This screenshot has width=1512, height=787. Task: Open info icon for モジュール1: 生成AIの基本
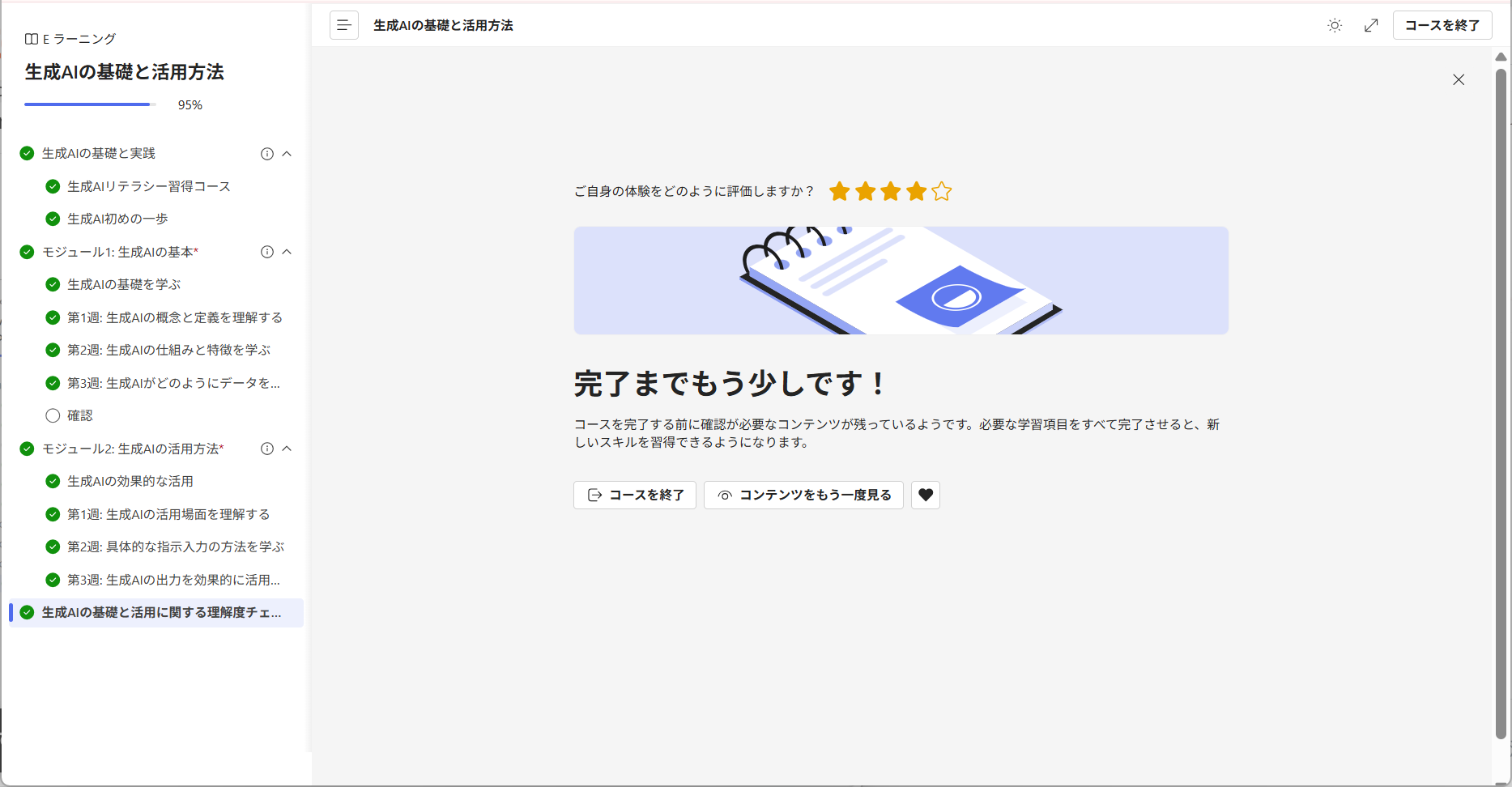[267, 252]
